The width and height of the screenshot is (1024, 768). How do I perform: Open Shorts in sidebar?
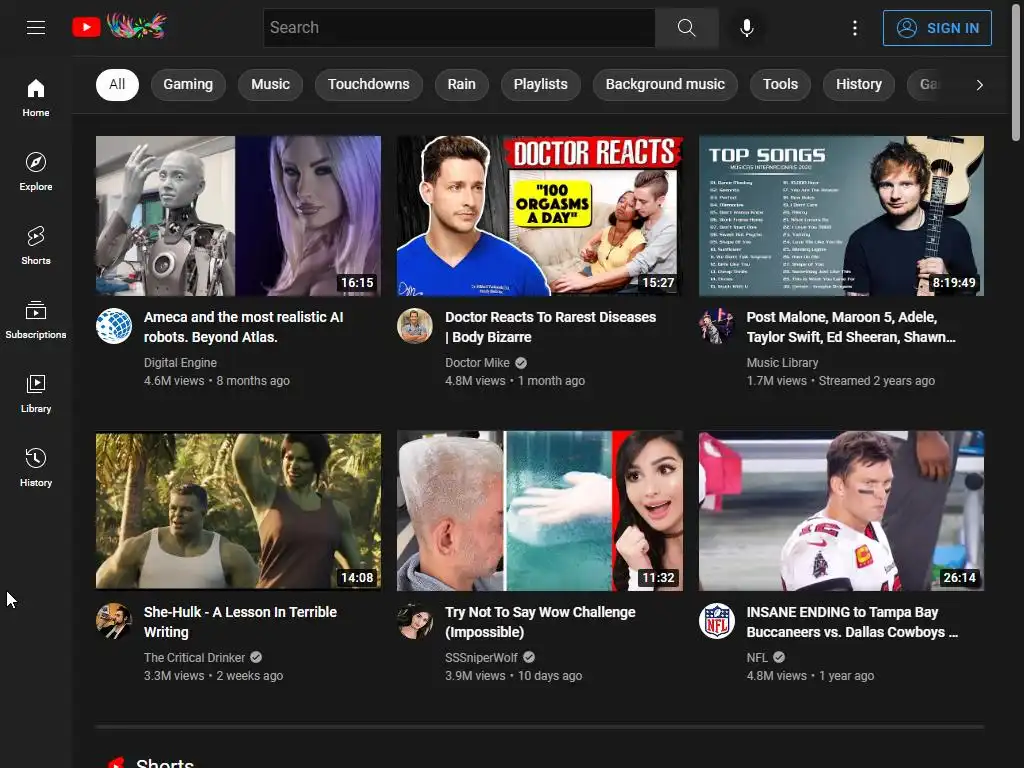pos(36,246)
